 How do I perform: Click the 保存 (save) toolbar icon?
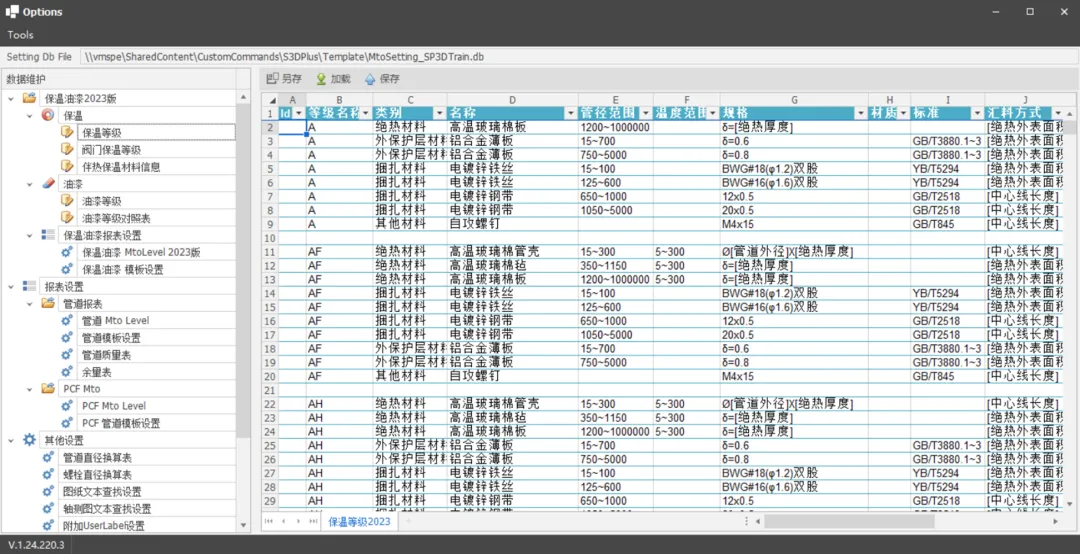click(x=370, y=79)
